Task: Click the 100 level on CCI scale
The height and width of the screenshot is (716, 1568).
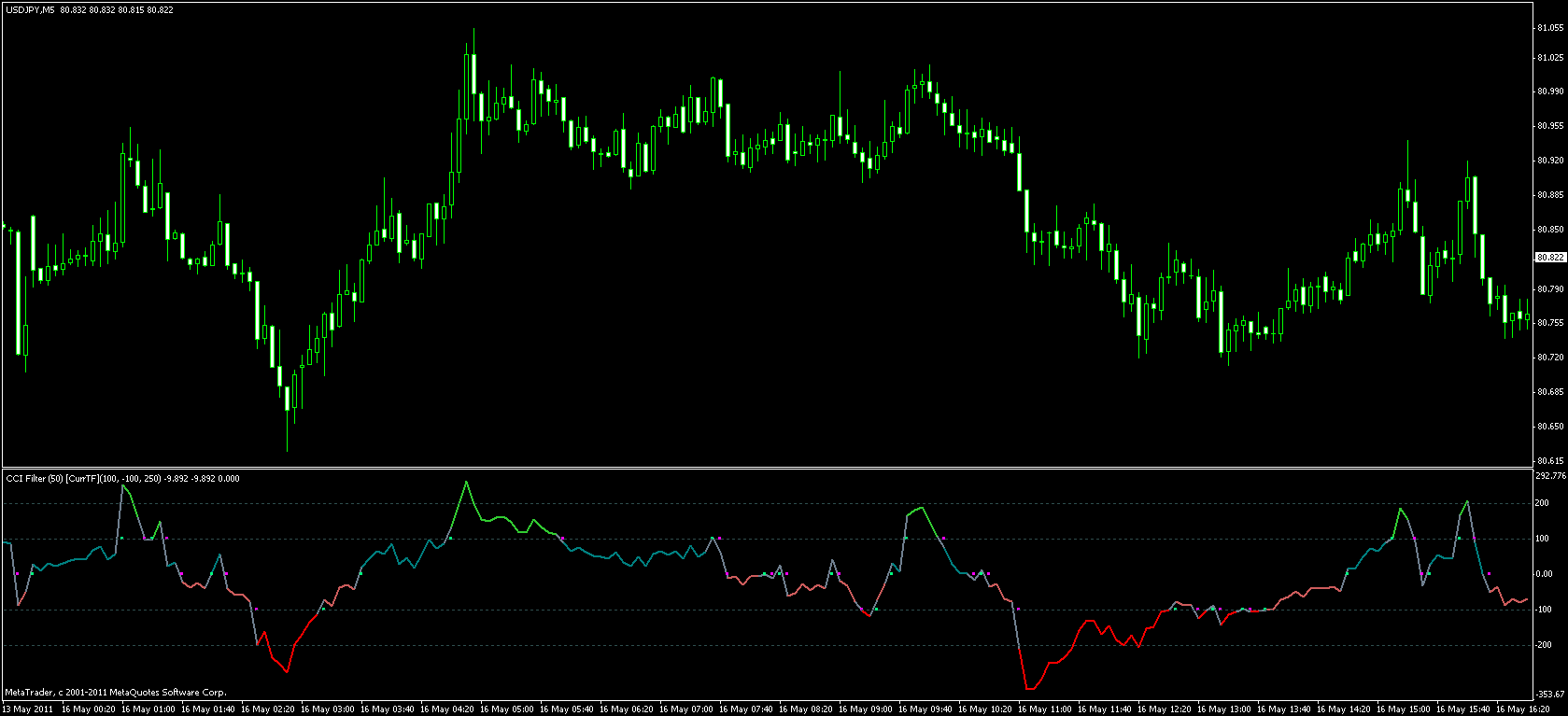Action: click(x=1542, y=539)
